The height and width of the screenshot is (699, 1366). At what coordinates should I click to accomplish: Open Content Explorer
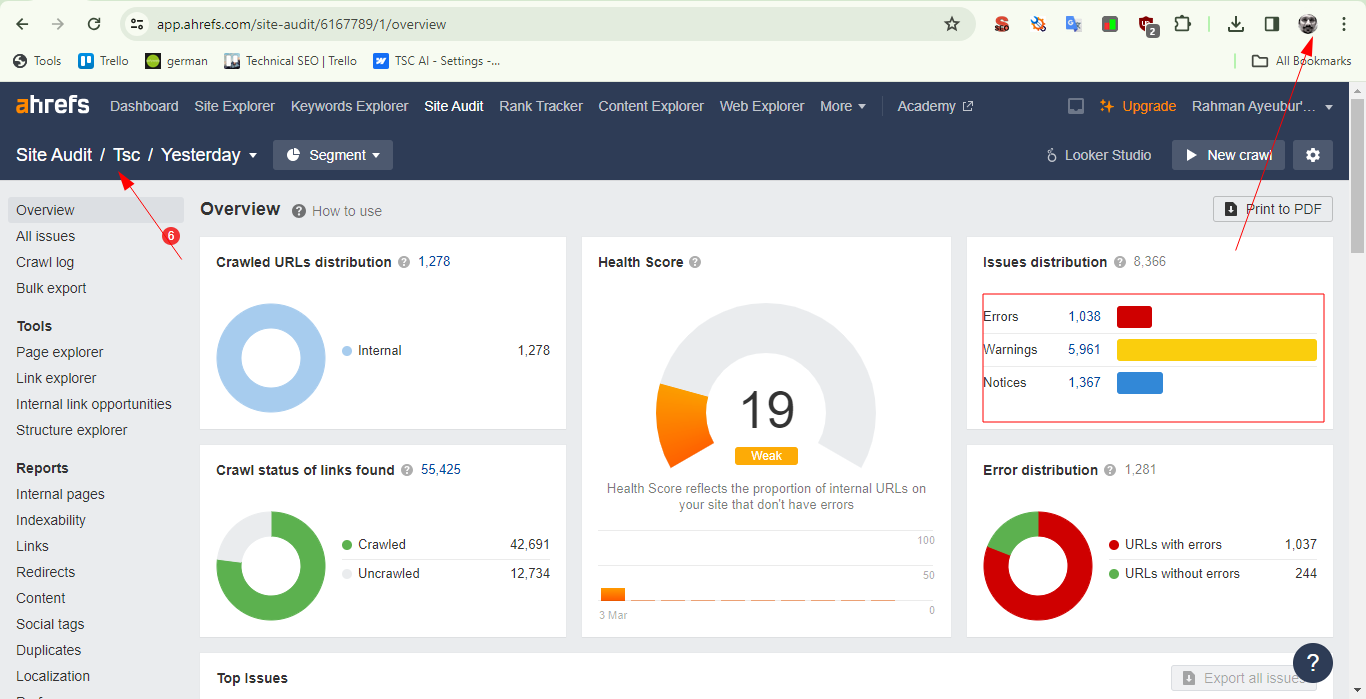(651, 106)
